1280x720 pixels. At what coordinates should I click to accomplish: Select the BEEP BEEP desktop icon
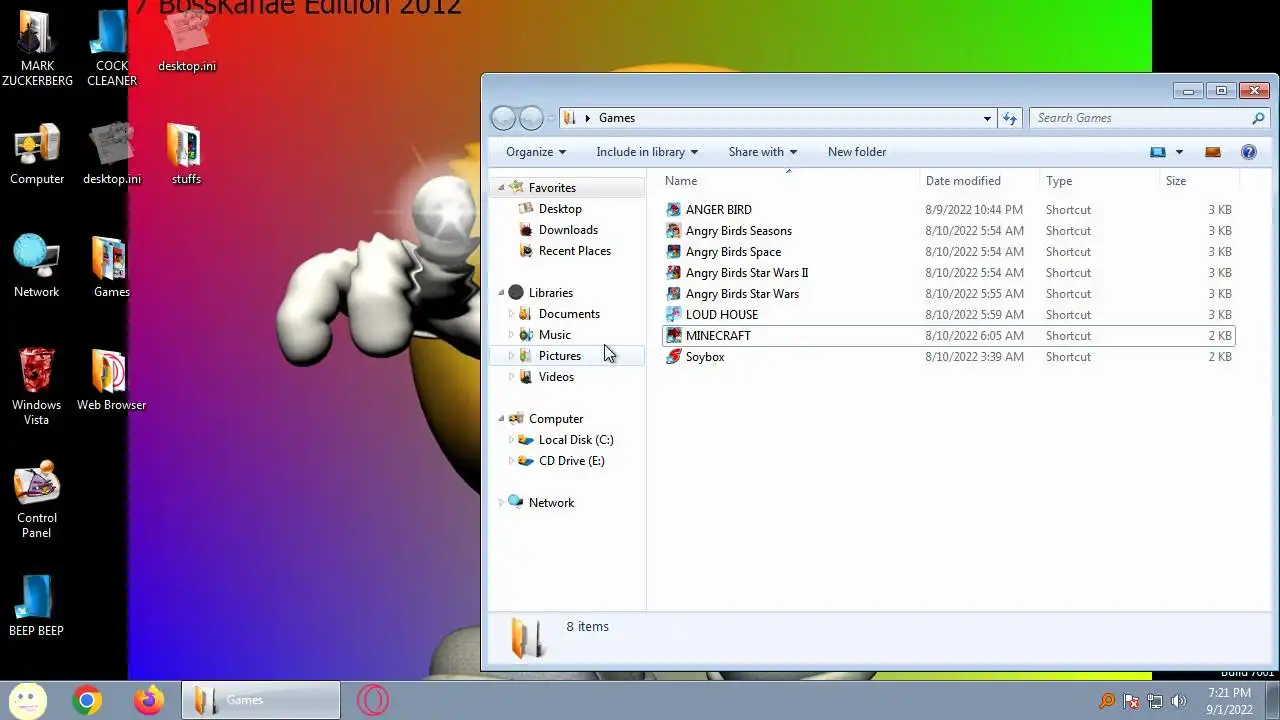pyautogui.click(x=37, y=606)
